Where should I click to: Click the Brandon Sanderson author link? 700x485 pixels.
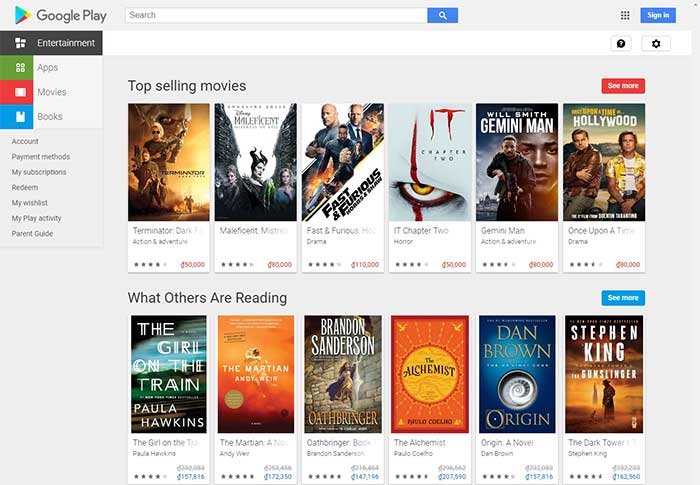336,454
